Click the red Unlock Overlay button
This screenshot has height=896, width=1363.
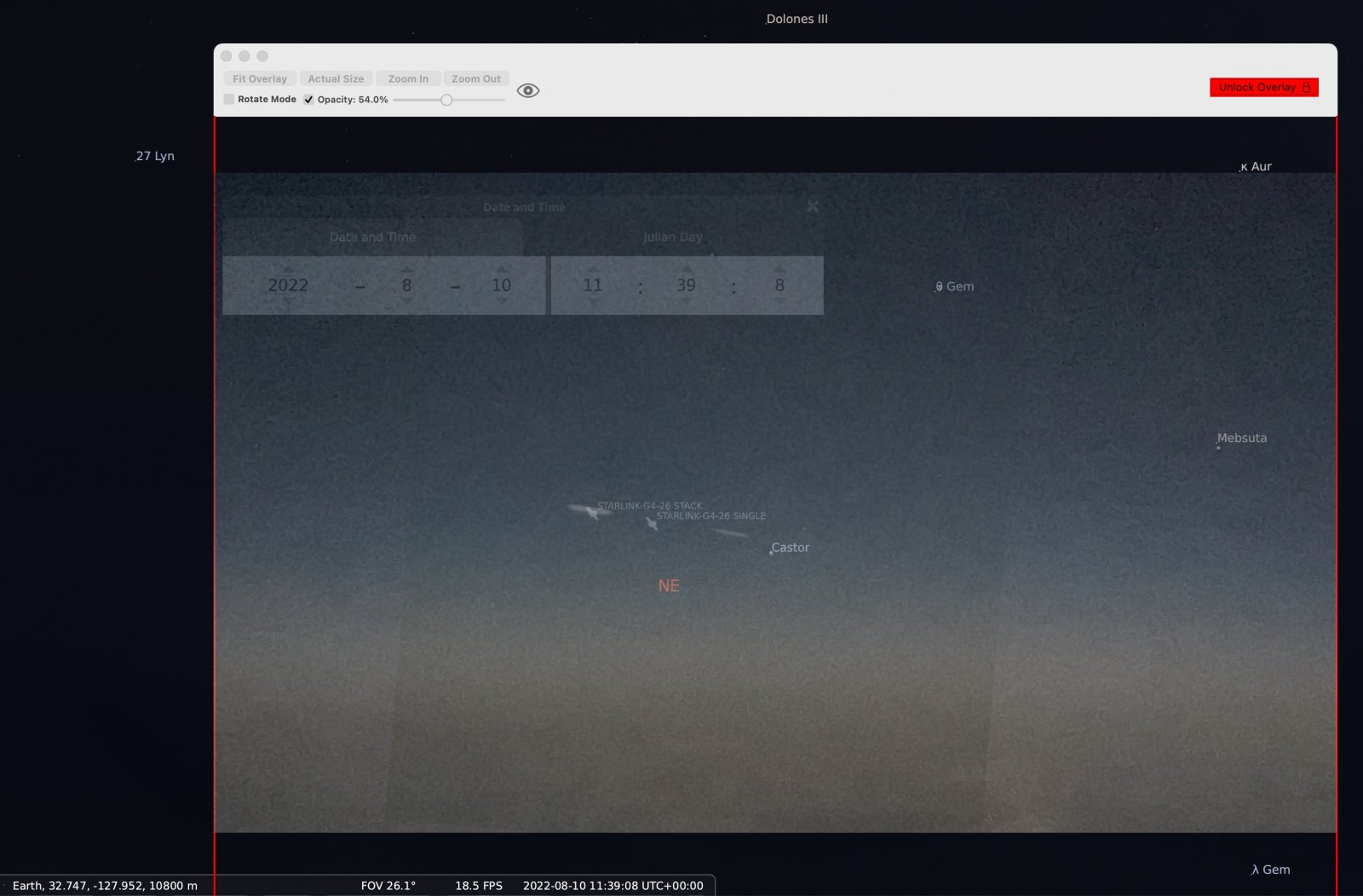click(1263, 87)
